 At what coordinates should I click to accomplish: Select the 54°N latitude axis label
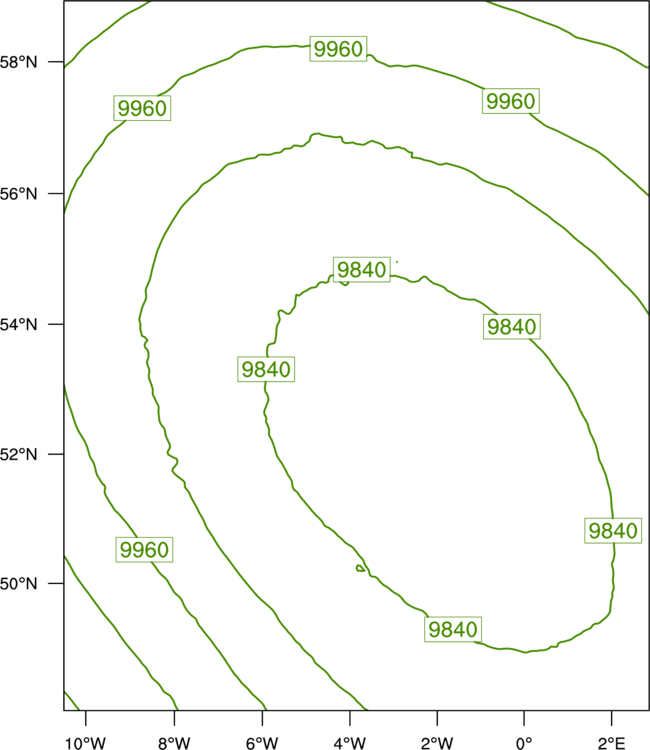(x=18, y=325)
